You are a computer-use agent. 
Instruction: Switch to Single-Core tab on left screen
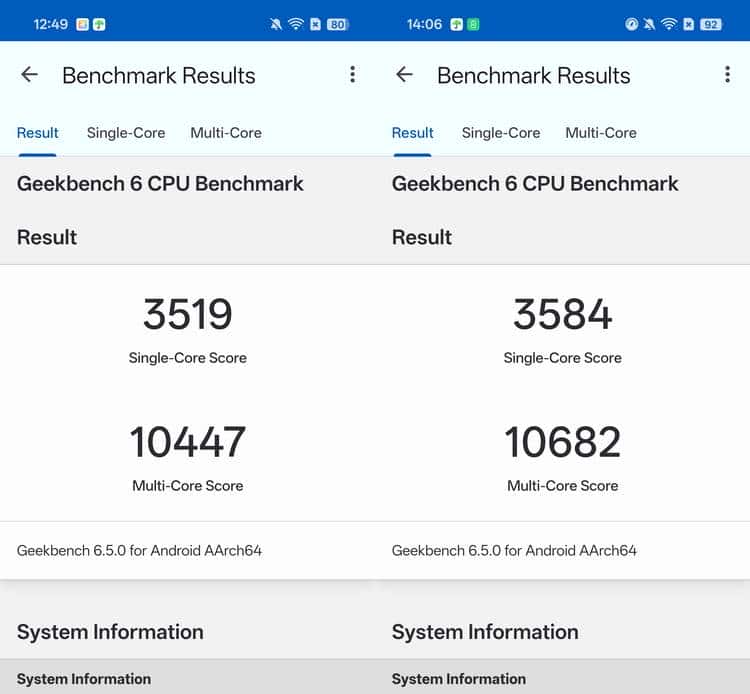pyautogui.click(x=126, y=133)
